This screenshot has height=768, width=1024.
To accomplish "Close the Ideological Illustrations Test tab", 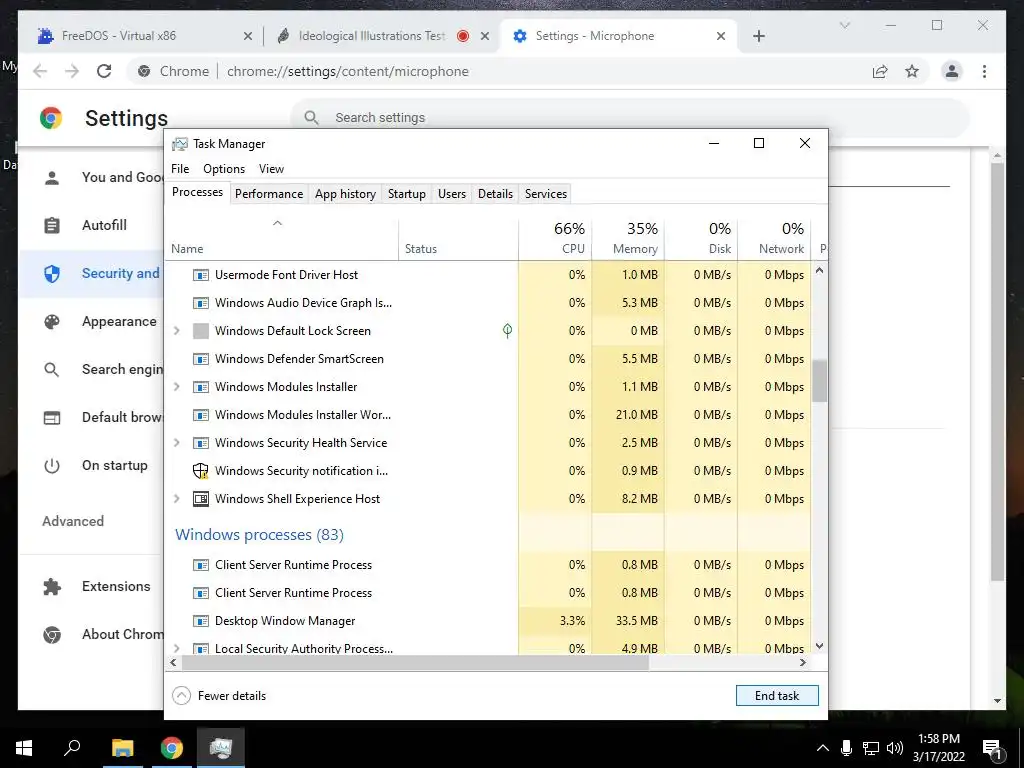I will [485, 36].
